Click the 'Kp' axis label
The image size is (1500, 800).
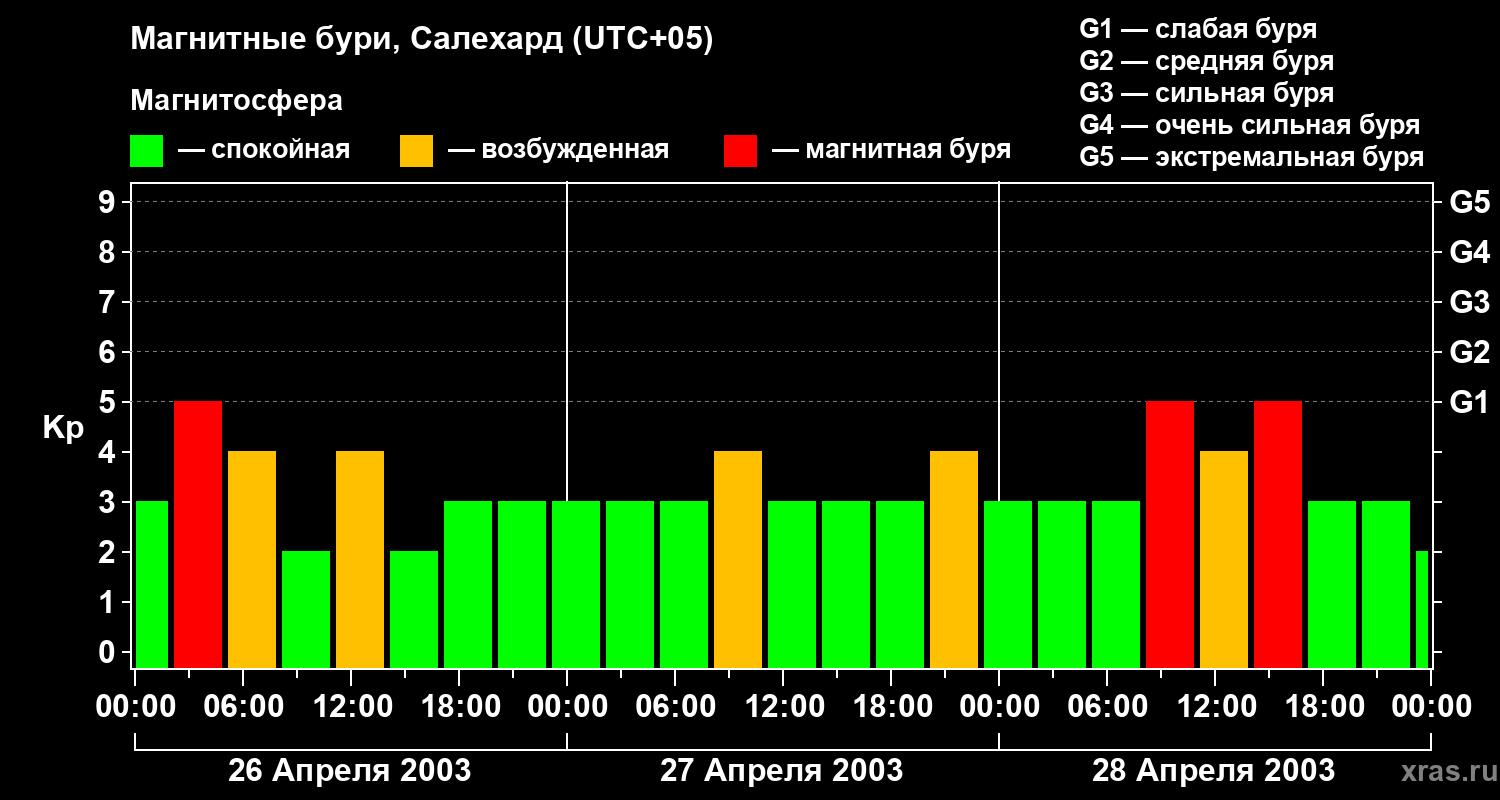(x=63, y=429)
